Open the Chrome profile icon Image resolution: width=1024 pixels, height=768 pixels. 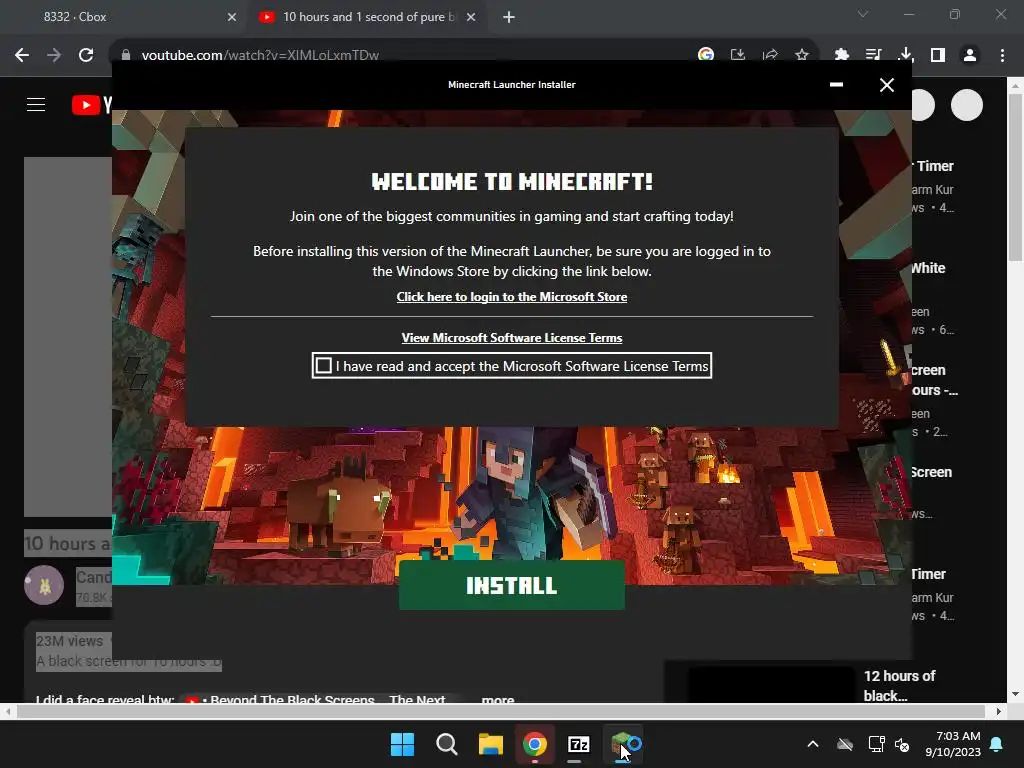970,55
